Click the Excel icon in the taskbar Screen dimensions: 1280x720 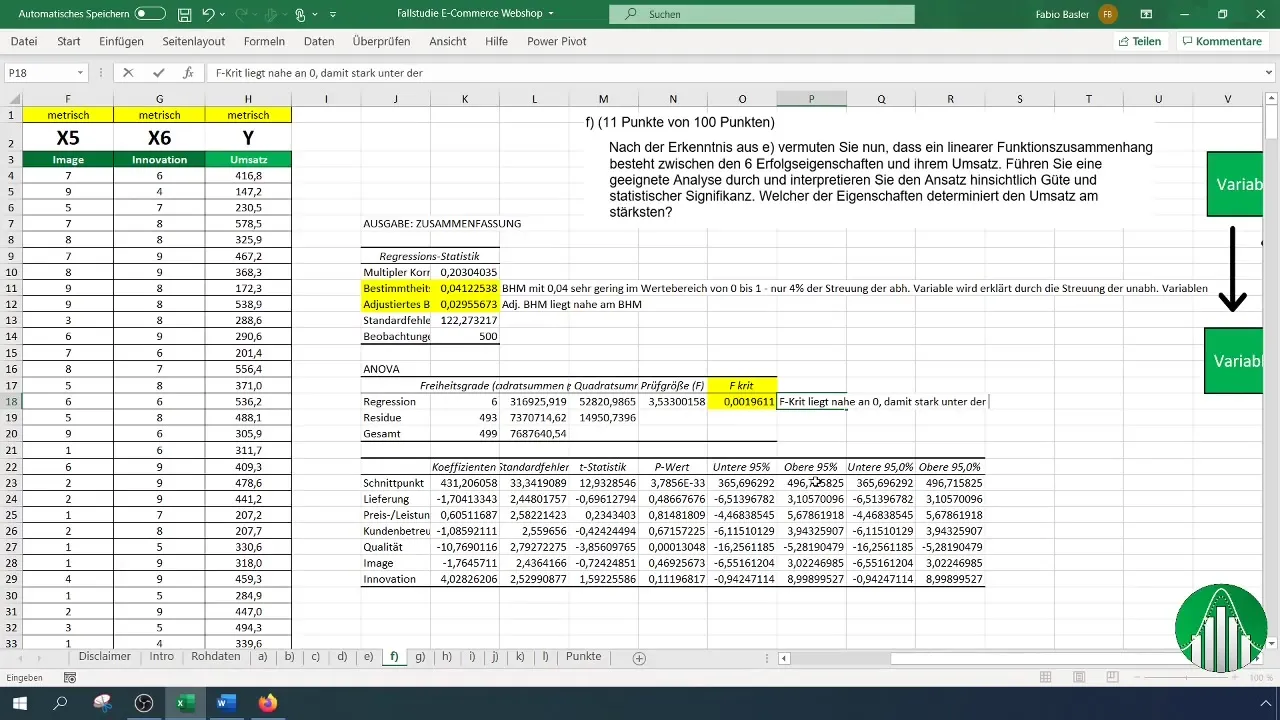(184, 703)
